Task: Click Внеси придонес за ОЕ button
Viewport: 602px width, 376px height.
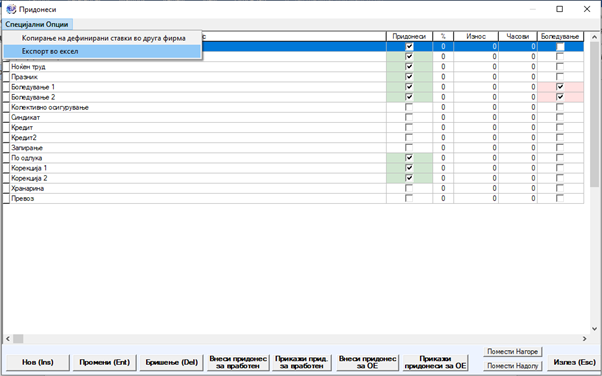Action: coord(367,362)
